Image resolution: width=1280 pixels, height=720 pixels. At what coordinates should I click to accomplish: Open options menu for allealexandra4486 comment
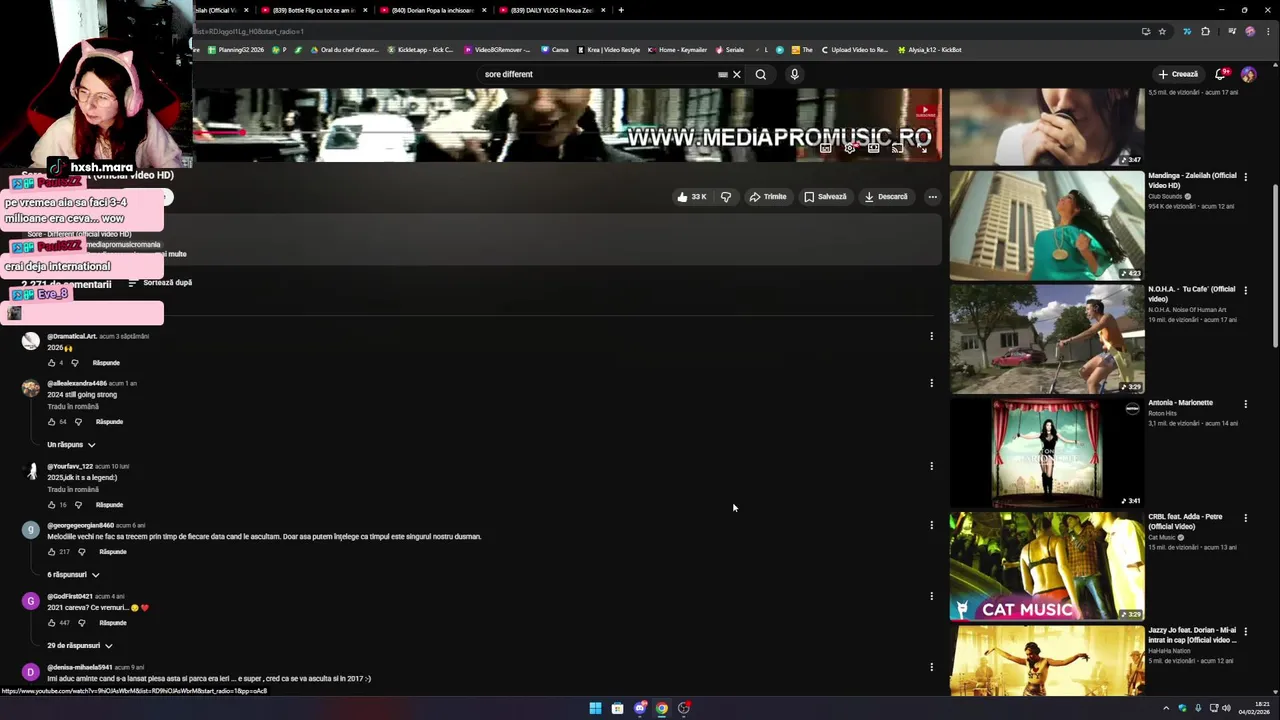pos(931,383)
